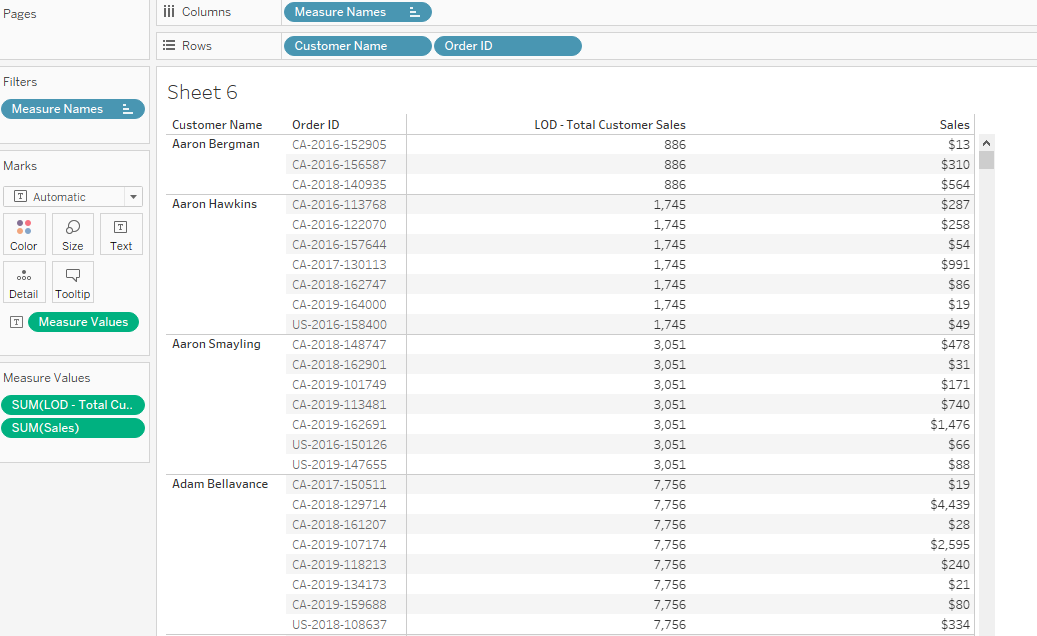Image resolution: width=1037 pixels, height=636 pixels.
Task: Click the Measure Values text button in Marks
Action: point(83,321)
